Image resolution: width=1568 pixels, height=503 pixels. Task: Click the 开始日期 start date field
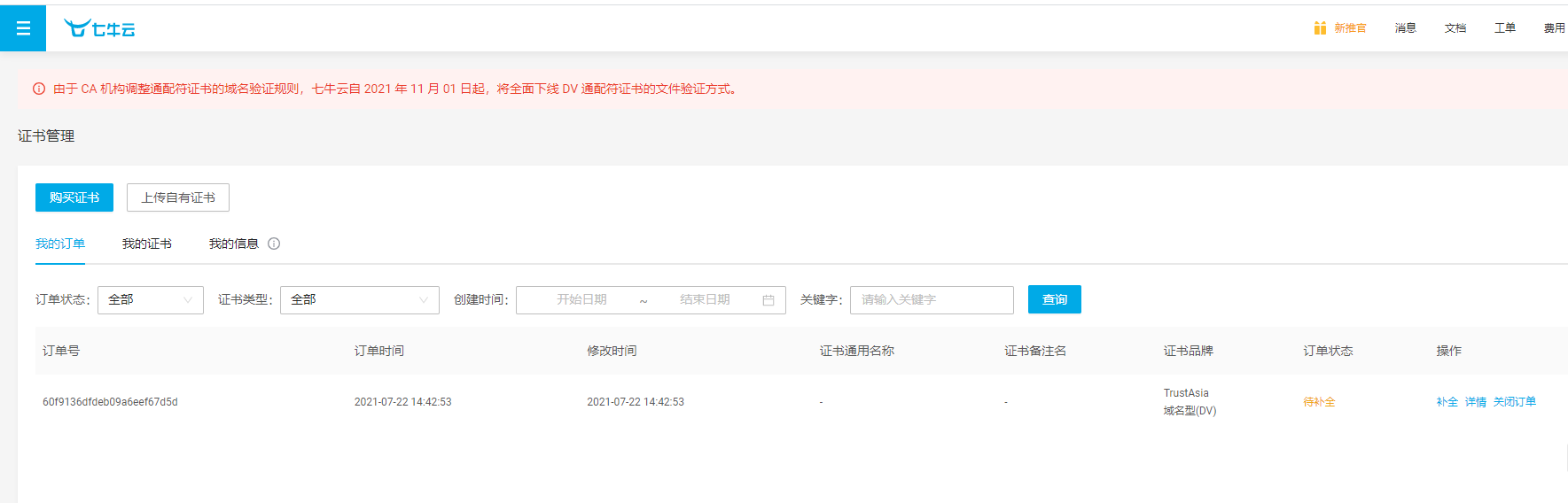point(581,300)
